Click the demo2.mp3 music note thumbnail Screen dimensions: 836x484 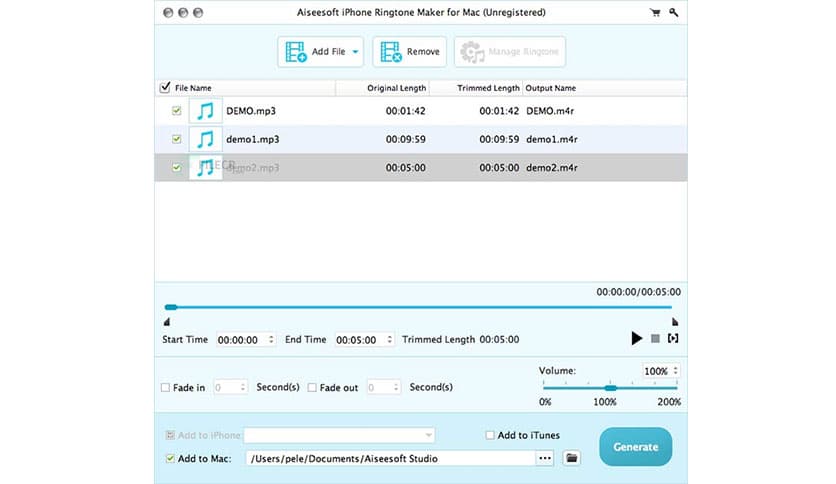[205, 167]
